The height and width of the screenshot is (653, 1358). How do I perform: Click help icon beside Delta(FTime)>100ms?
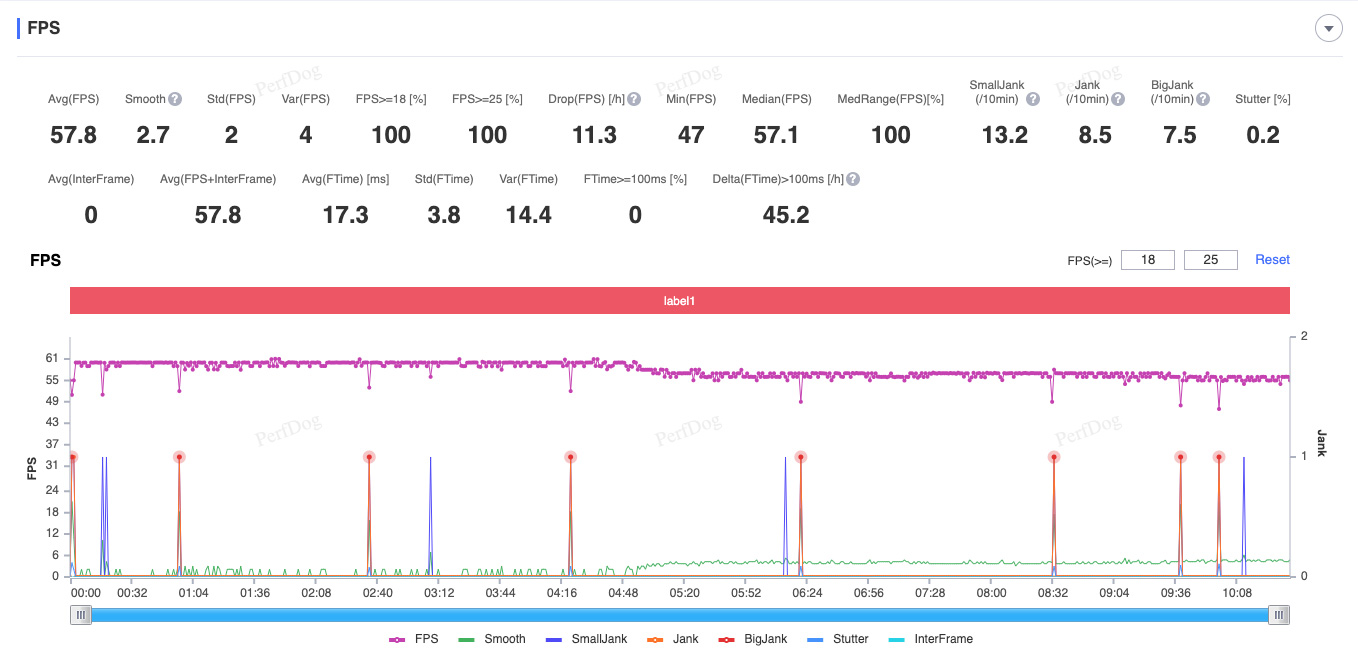coord(853,179)
